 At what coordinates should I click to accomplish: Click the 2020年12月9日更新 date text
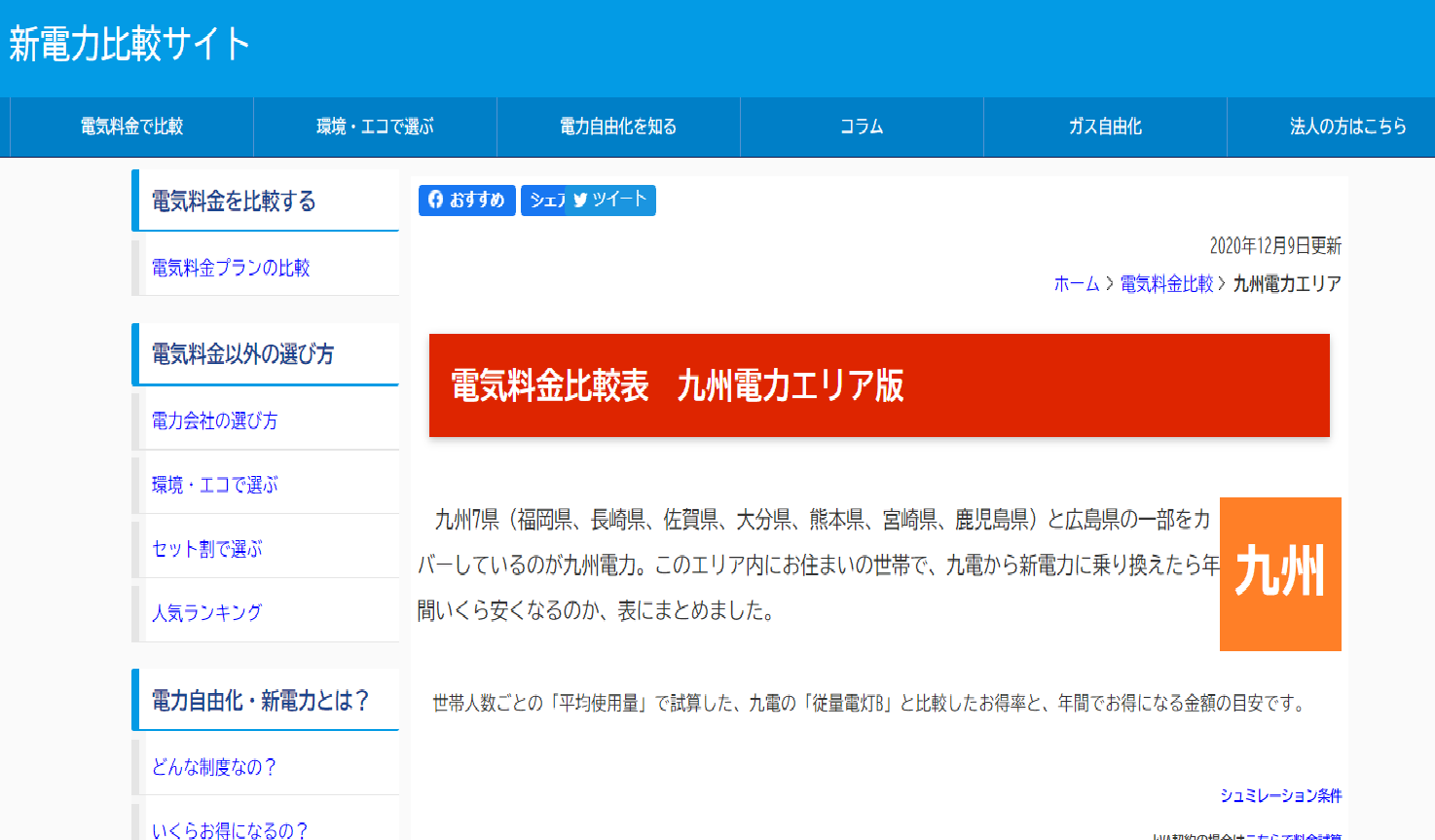tap(1275, 245)
